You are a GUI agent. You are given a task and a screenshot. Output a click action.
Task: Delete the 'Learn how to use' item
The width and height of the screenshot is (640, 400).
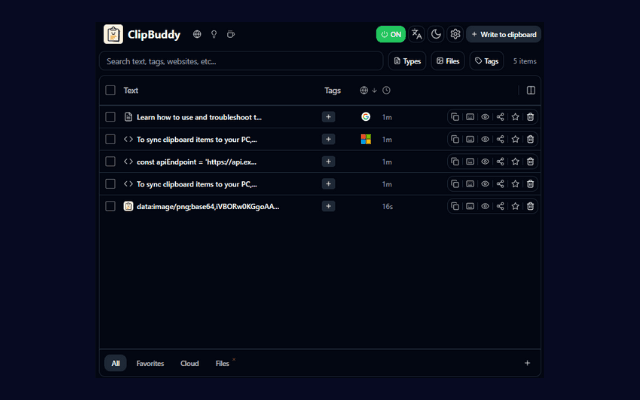530,117
